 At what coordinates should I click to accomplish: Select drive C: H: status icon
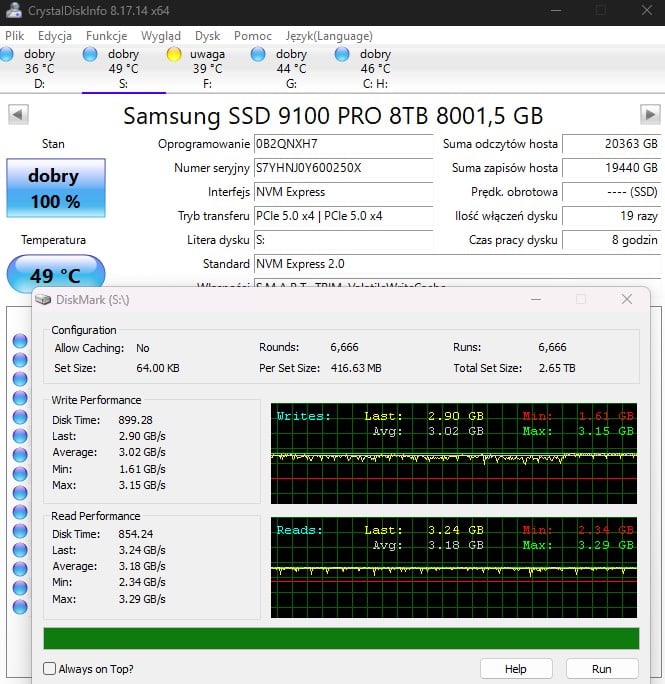(x=342, y=54)
